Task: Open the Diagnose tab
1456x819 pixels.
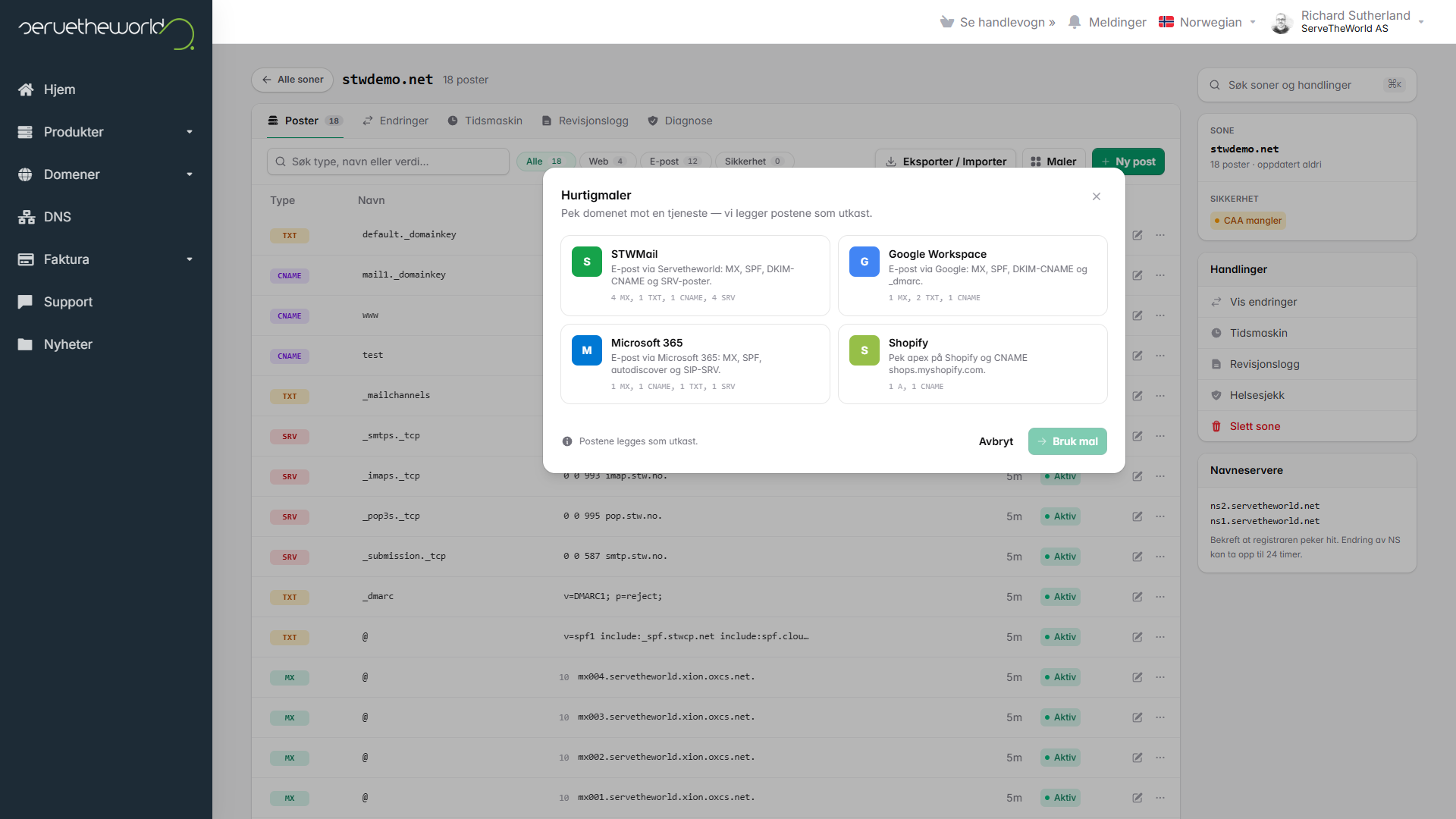Action: (679, 121)
